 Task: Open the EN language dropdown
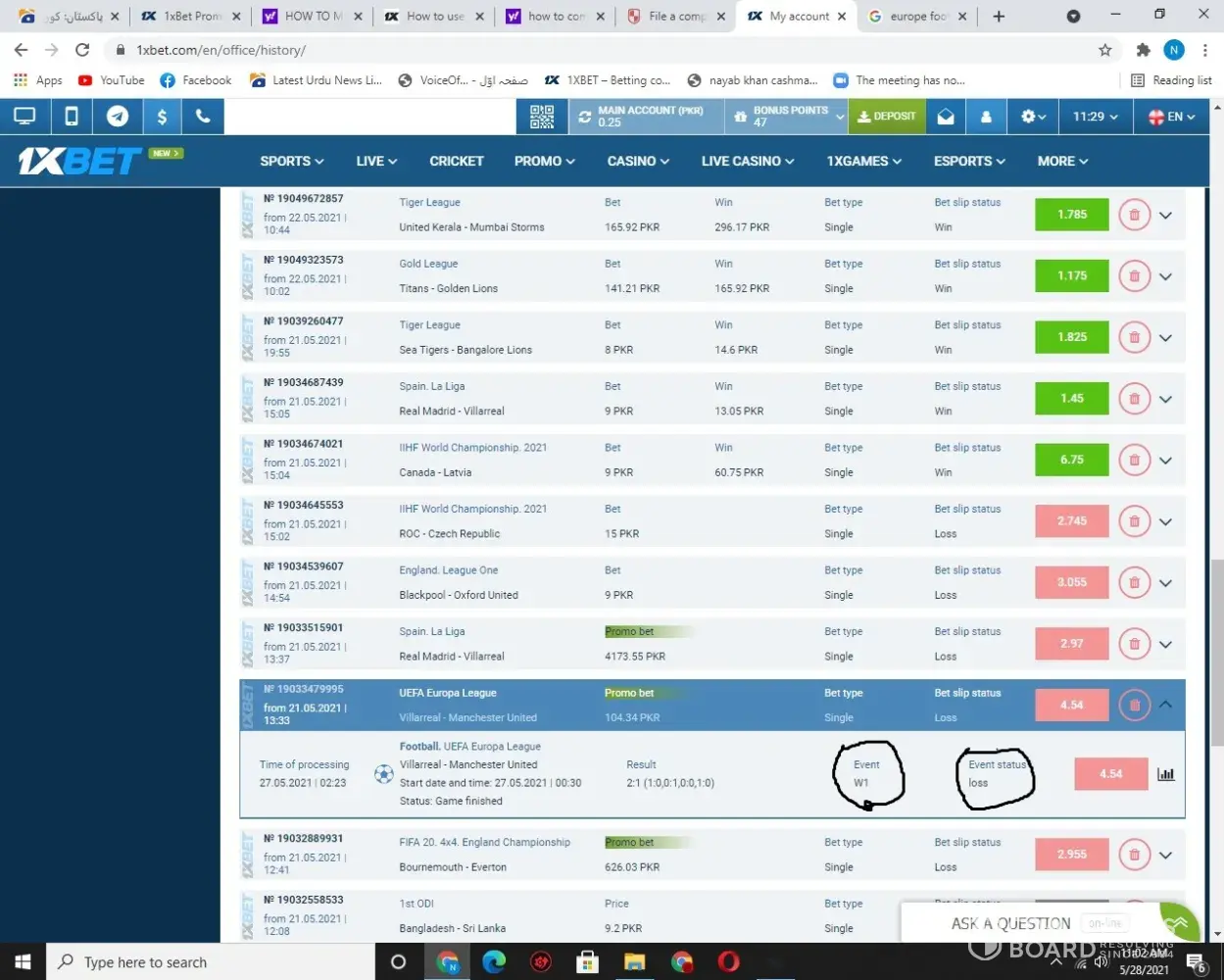click(x=1172, y=117)
